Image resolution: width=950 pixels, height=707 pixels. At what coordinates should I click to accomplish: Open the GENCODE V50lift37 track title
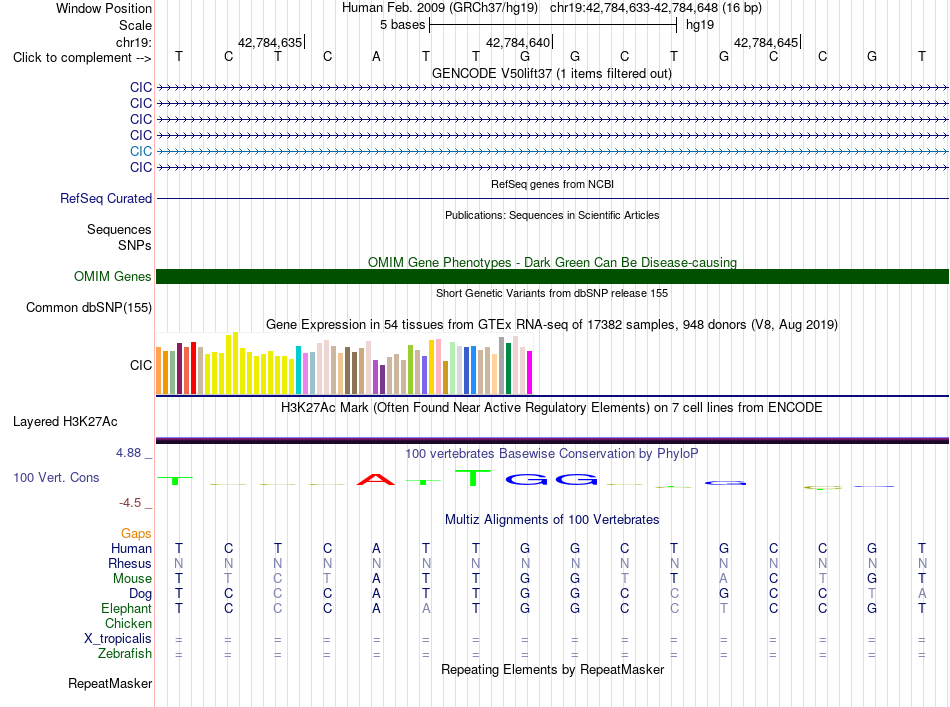click(551, 73)
